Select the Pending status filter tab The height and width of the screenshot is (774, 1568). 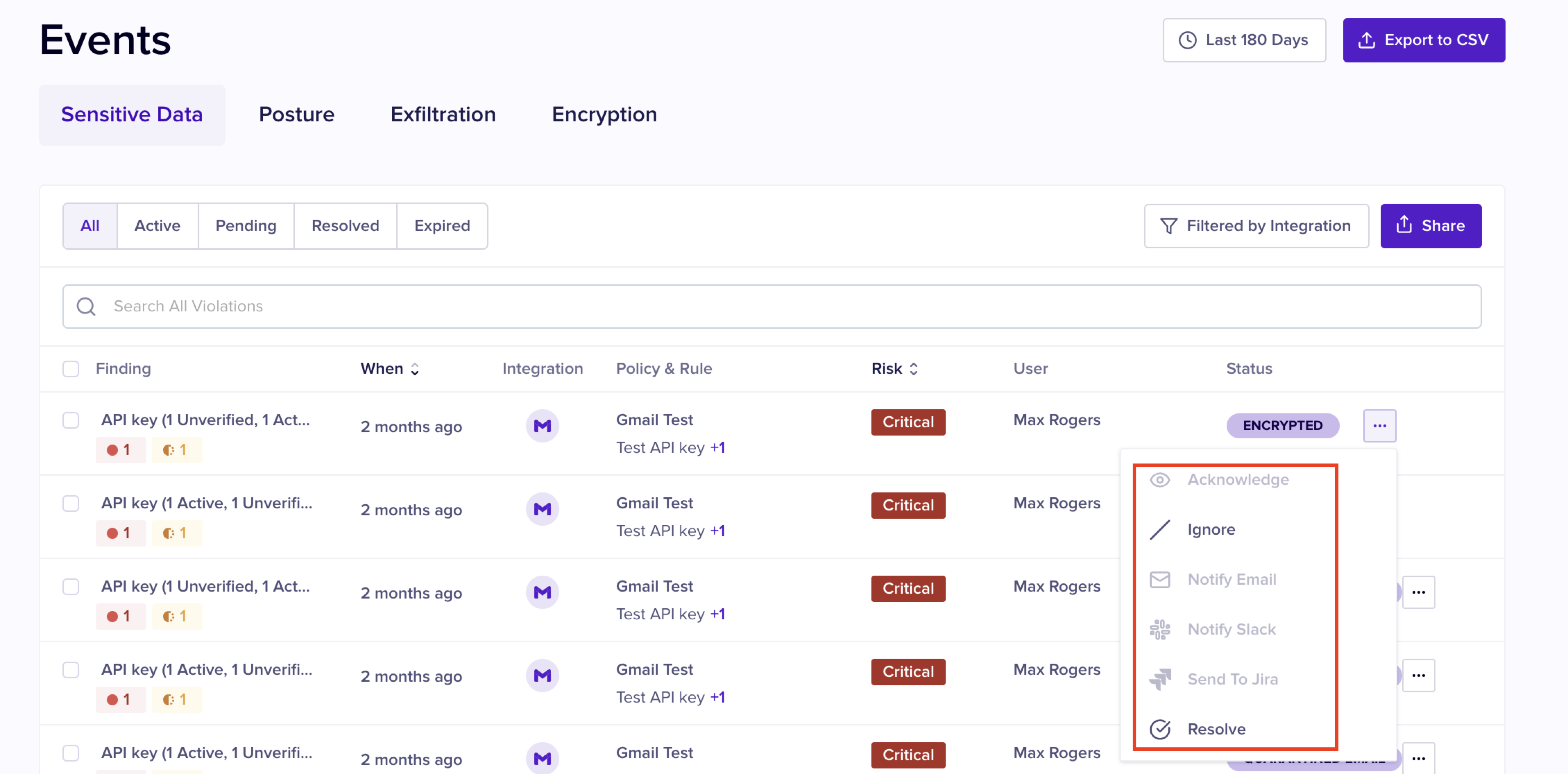[245, 226]
